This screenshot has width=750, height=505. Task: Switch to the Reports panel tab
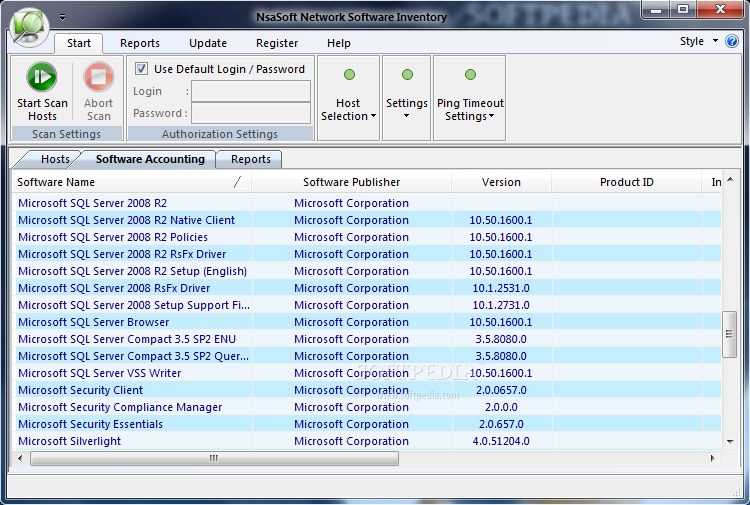point(251,159)
